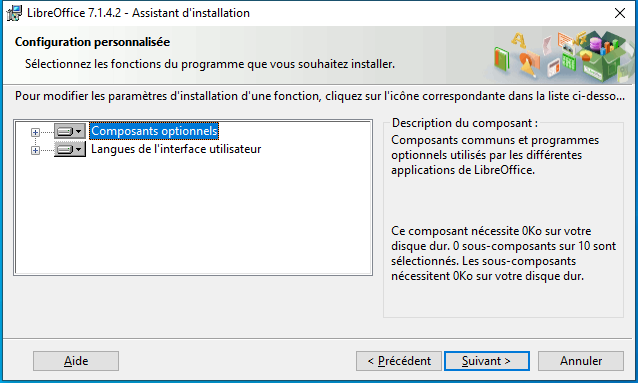638x383 pixels.
Task: Expand the Composants optionnels tree node
Action: coord(35,132)
